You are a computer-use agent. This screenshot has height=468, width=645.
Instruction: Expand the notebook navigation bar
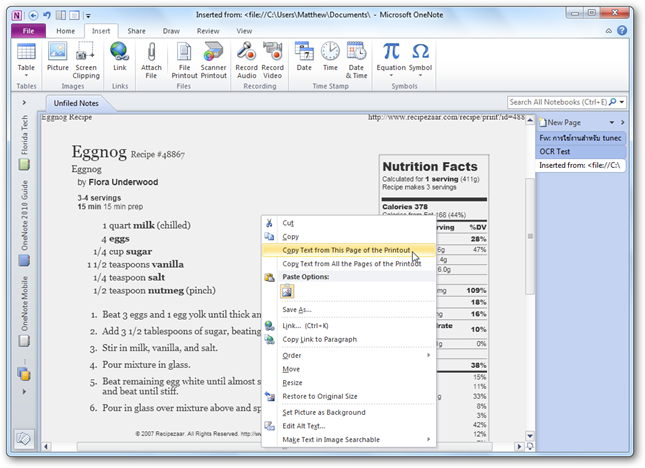(24, 102)
